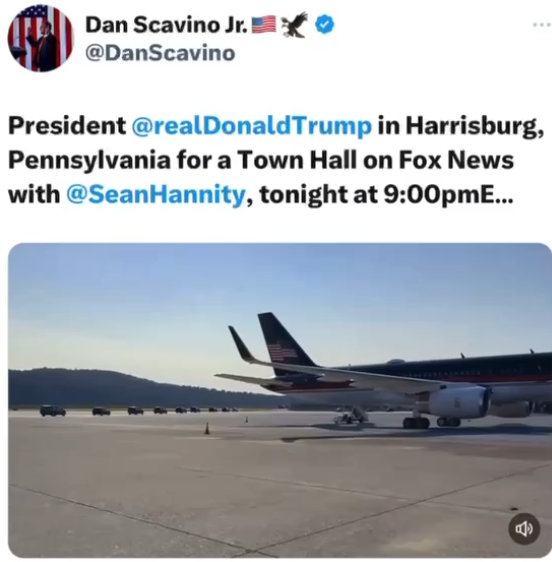Click the display name Dan Scavino Jr.

(x=166, y=25)
